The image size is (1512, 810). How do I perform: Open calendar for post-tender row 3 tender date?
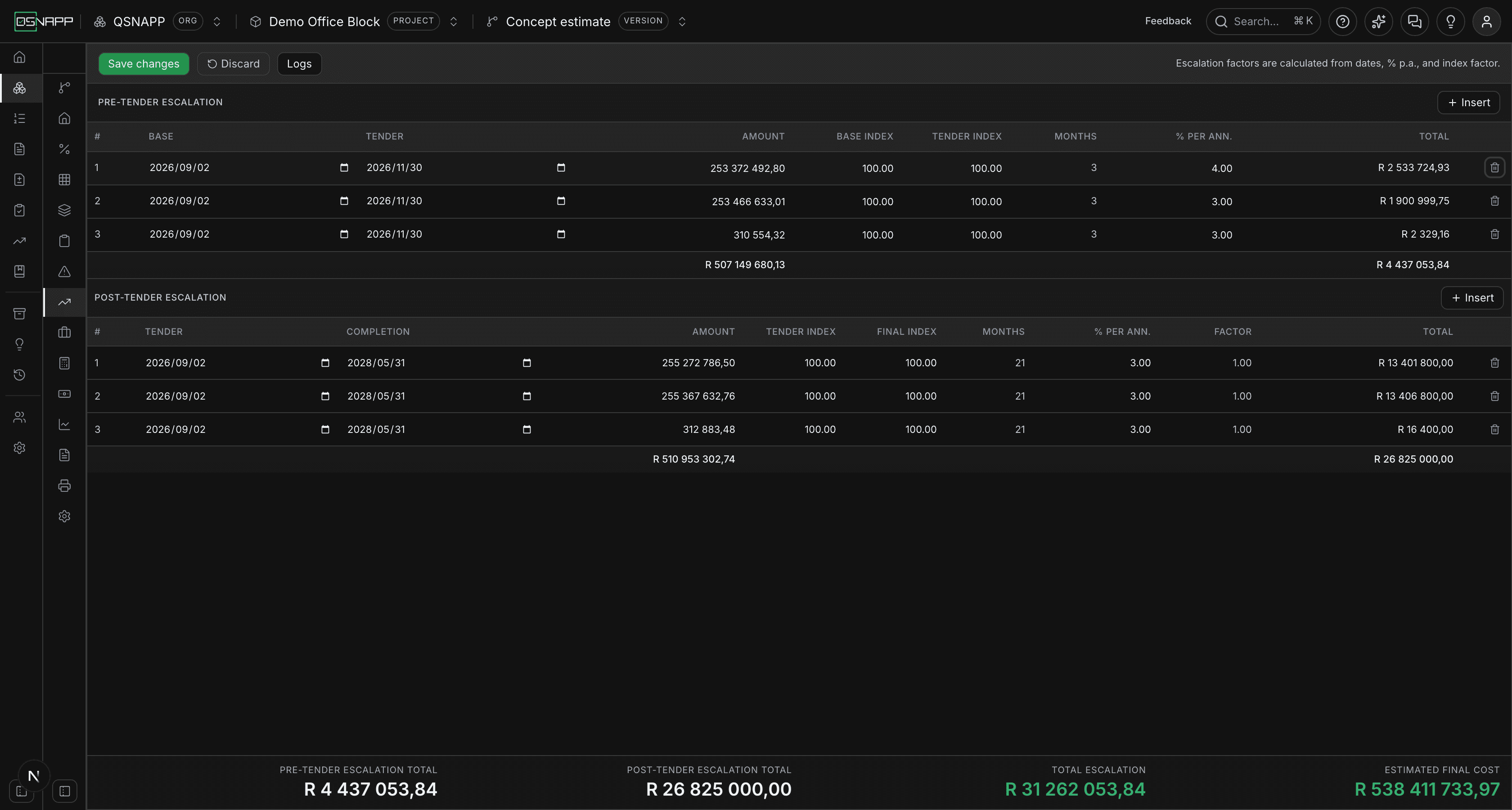[x=325, y=430]
